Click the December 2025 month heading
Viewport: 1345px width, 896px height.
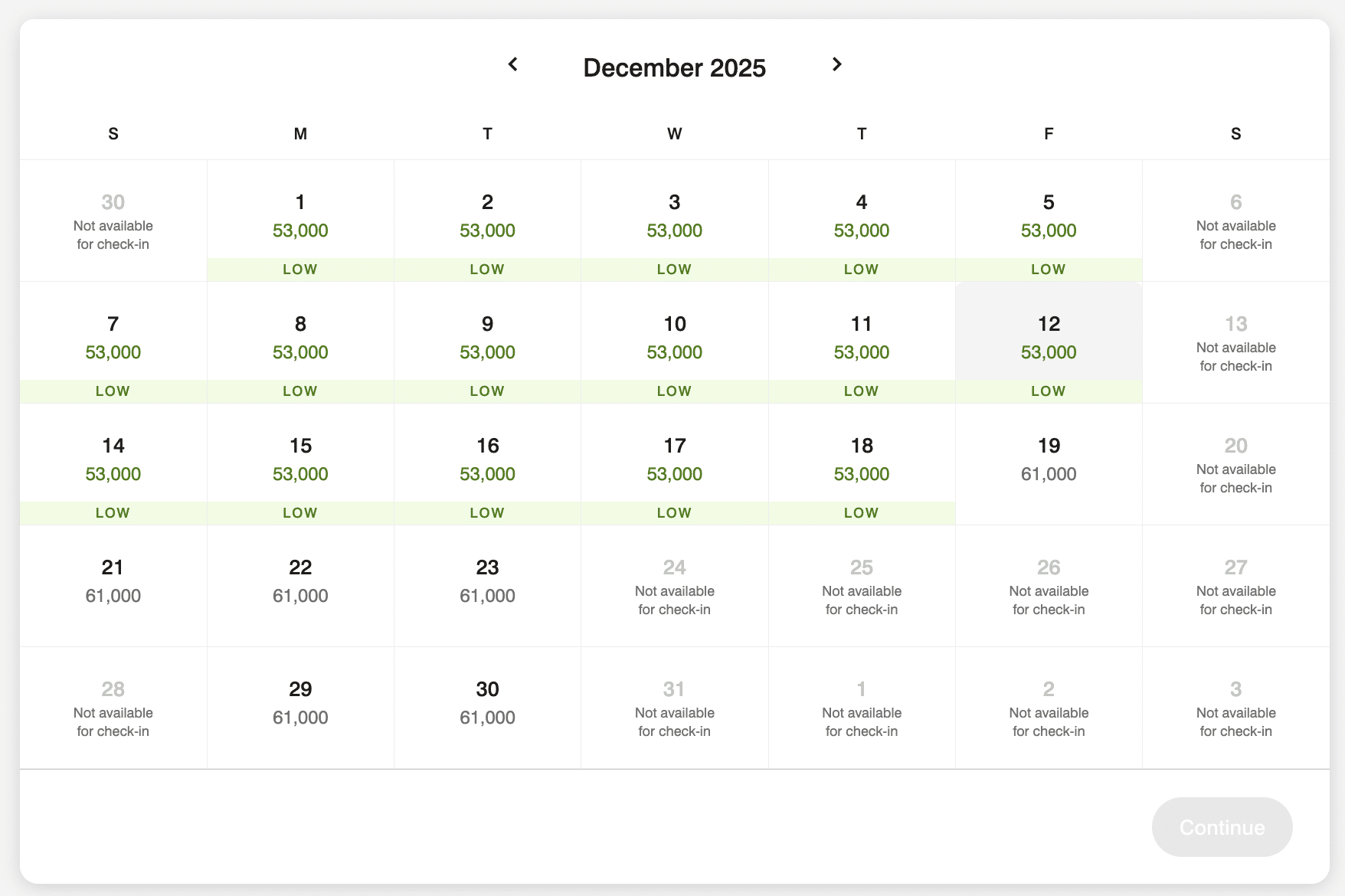click(674, 68)
